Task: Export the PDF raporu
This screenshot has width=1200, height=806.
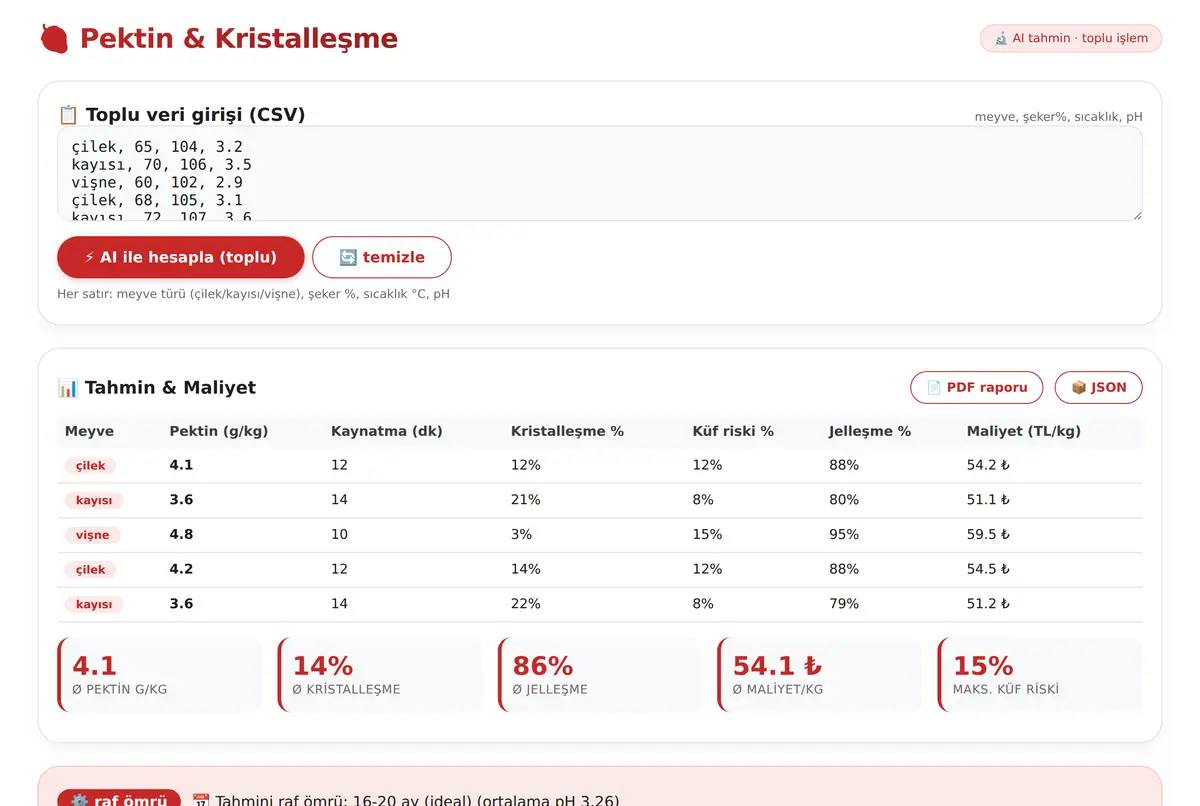Action: pos(976,387)
